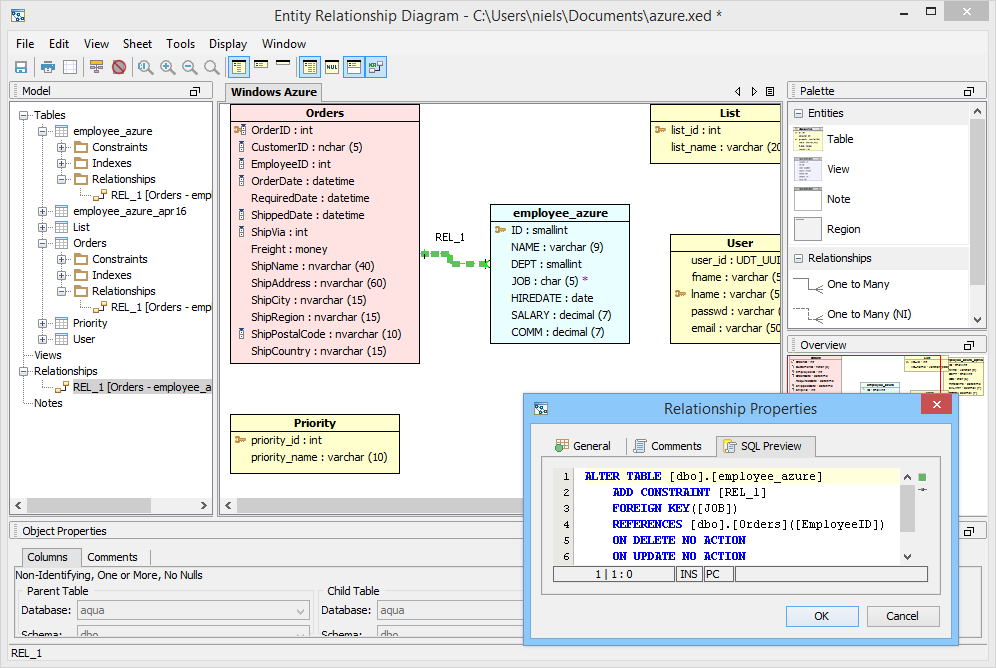Click the Overview diagram thumbnail
This screenshot has width=996, height=668.
[885, 375]
